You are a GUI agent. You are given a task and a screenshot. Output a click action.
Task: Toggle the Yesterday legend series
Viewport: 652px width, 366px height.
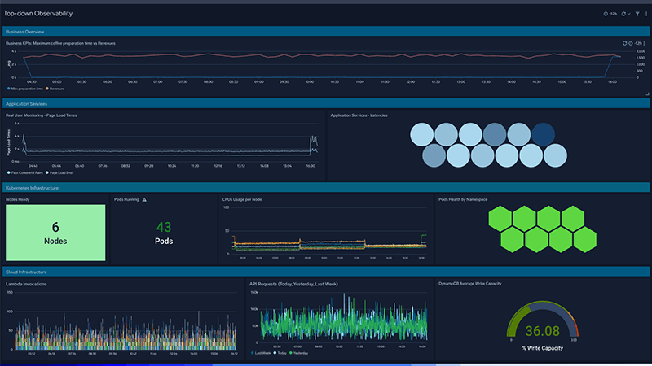click(x=299, y=353)
